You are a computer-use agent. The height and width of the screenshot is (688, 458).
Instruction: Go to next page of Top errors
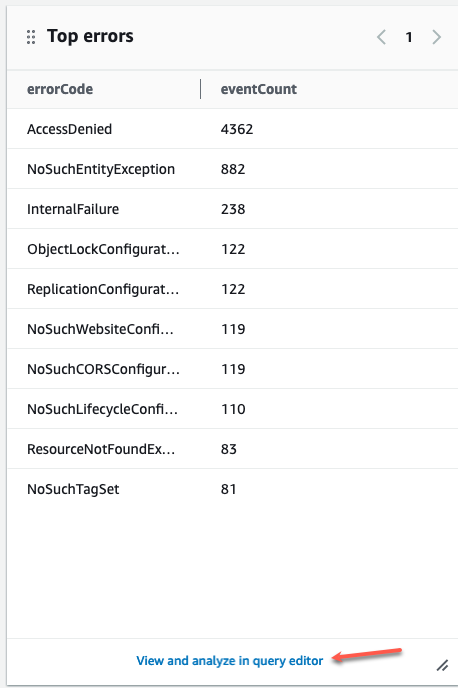436,37
